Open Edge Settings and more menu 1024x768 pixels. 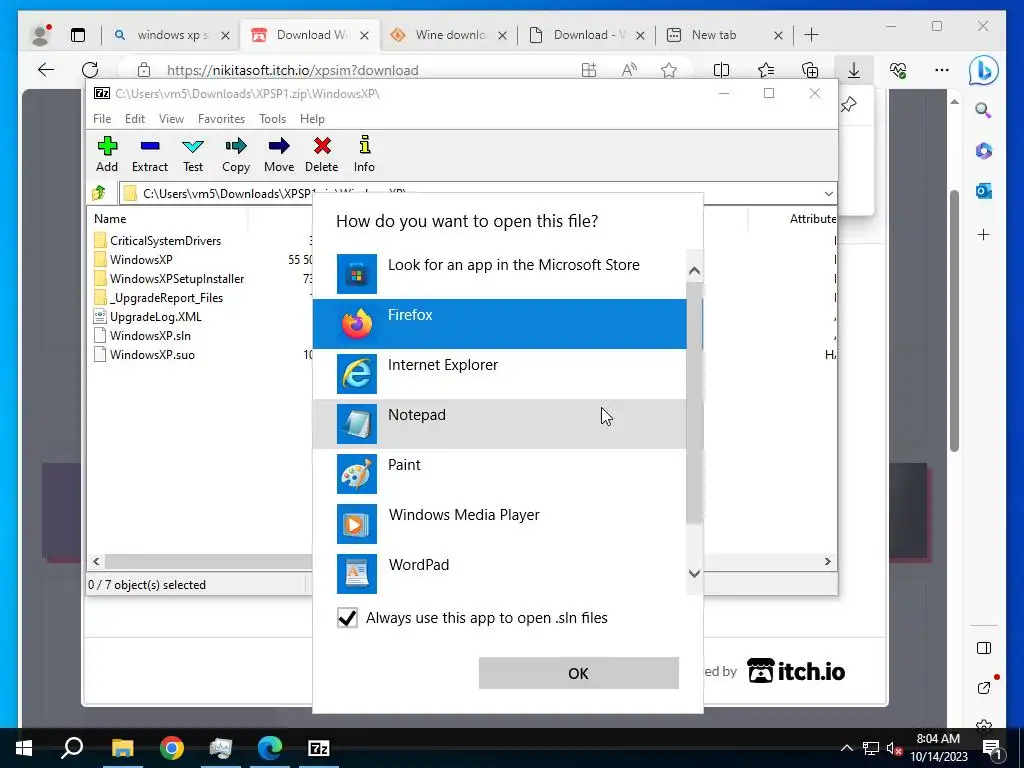[x=942, y=70]
